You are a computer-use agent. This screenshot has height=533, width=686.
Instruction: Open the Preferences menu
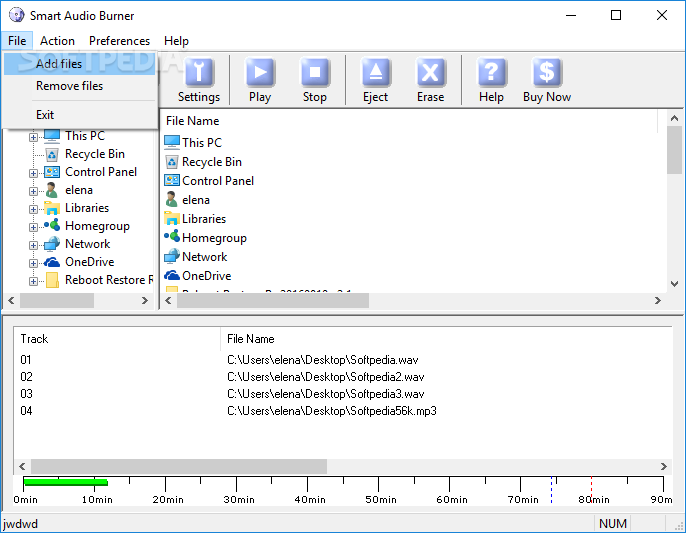(119, 41)
